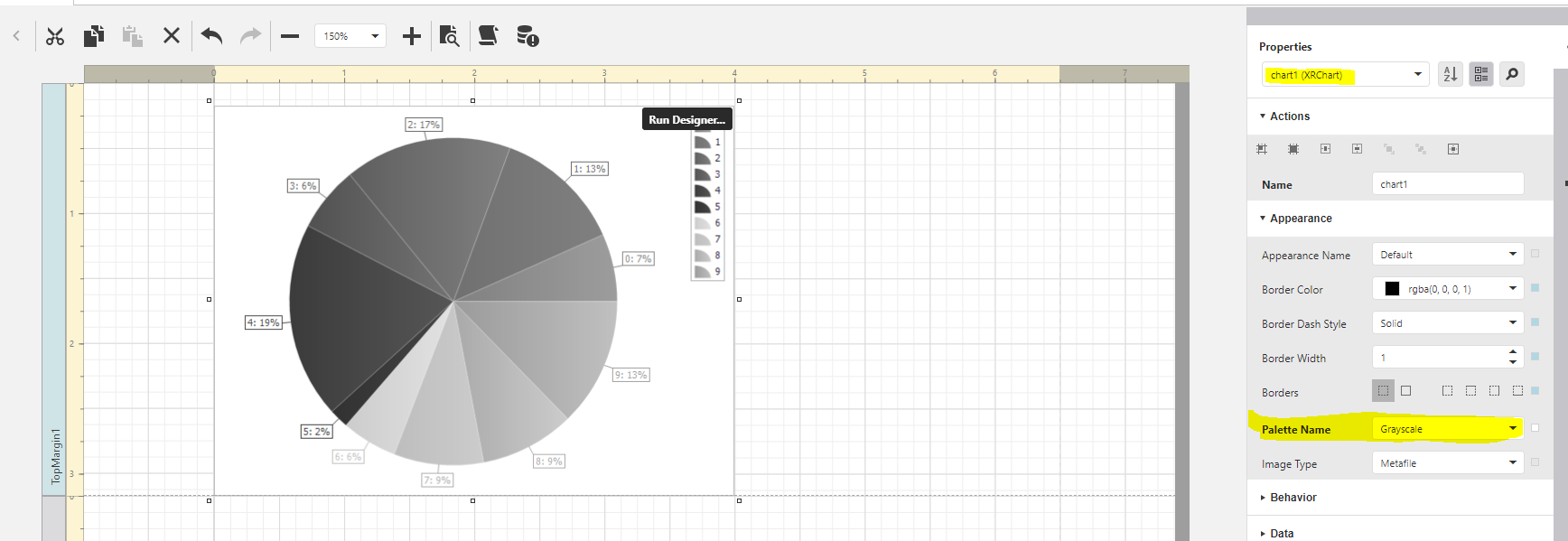Viewport: 1568px width, 541px height.
Task: Switch to categorized properties view
Action: pyautogui.click(x=1481, y=74)
